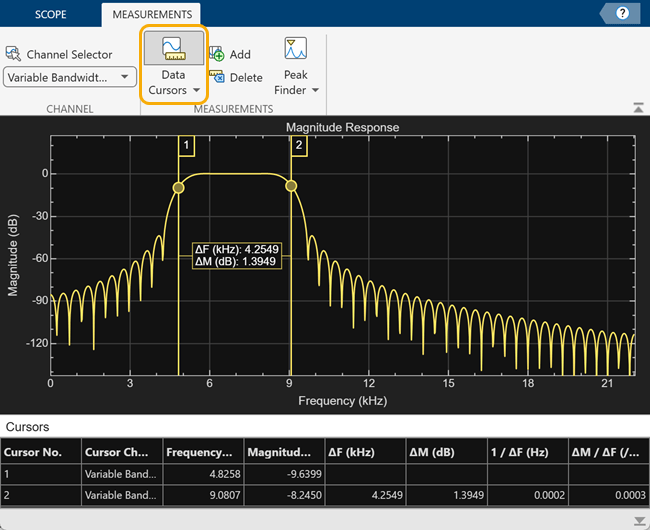Open the help question mark button

tap(622, 13)
